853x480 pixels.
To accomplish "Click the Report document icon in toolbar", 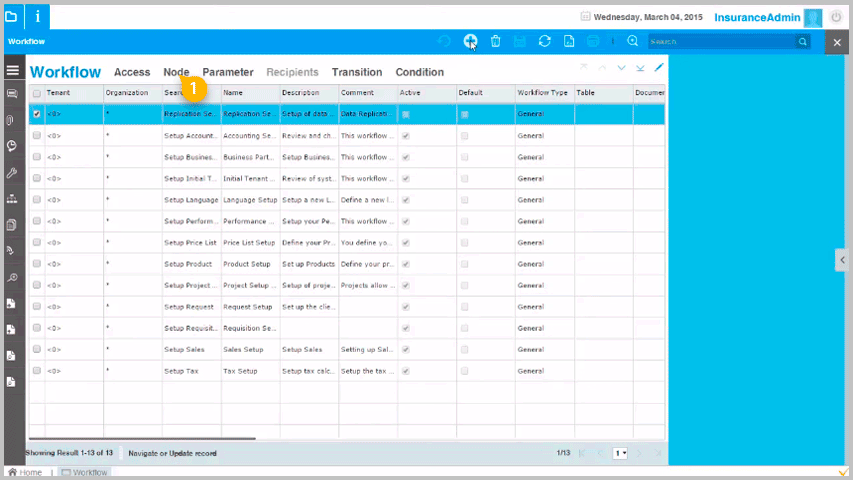I will coord(569,41).
